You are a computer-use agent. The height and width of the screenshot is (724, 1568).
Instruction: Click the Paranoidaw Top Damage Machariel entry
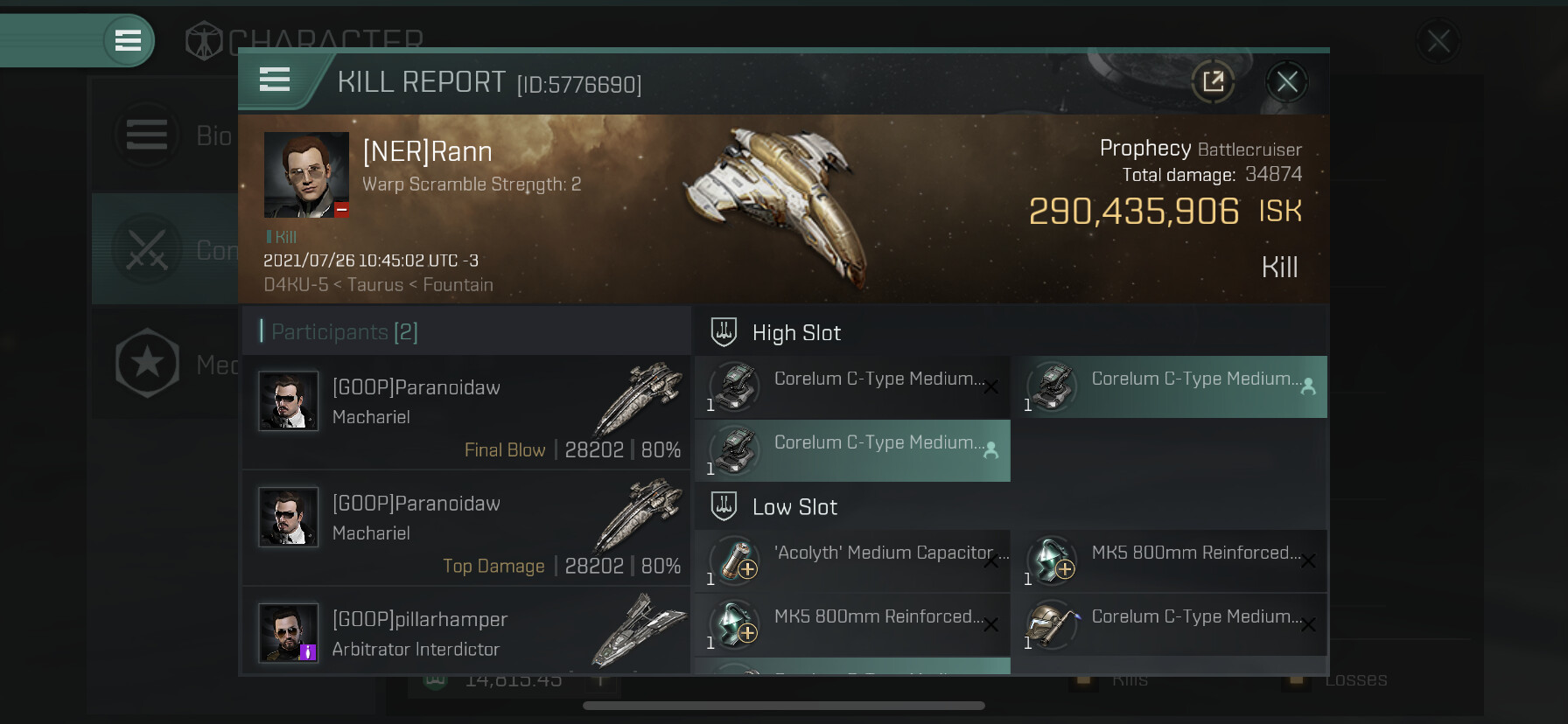pos(465,528)
